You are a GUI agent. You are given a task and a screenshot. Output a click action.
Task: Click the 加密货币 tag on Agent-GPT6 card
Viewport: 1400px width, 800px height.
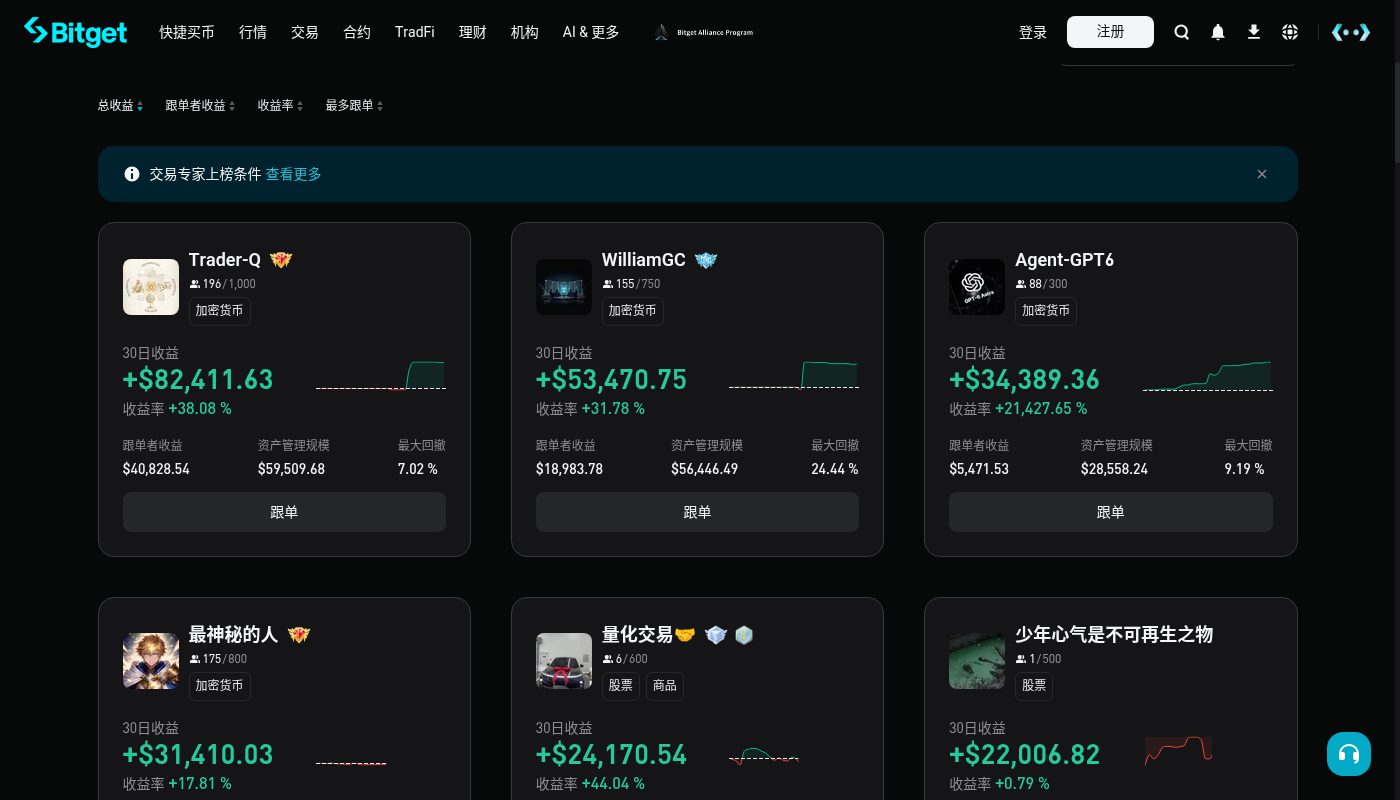1046,311
